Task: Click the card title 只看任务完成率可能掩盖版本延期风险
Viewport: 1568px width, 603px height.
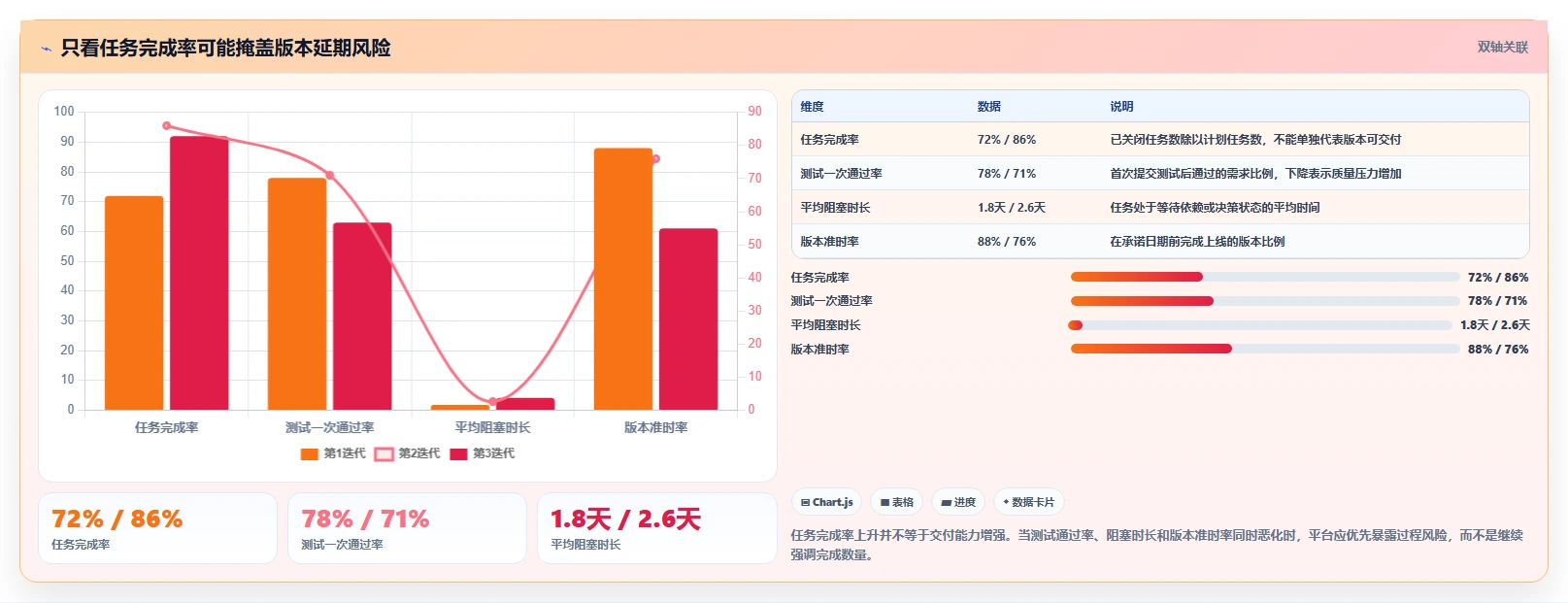Action: pyautogui.click(x=225, y=48)
